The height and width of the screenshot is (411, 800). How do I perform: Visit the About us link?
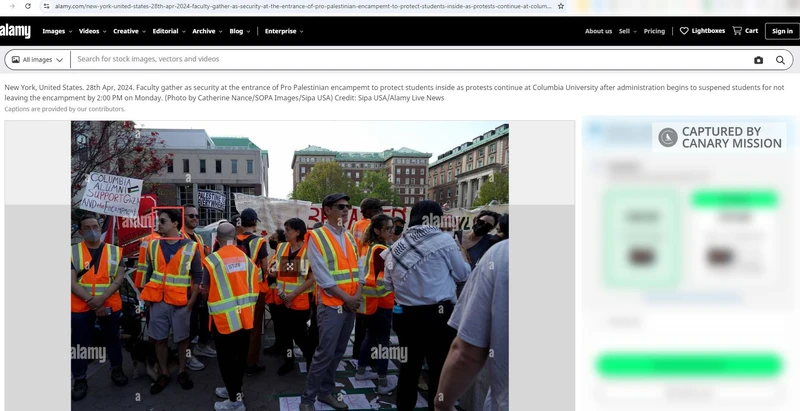[x=598, y=31]
